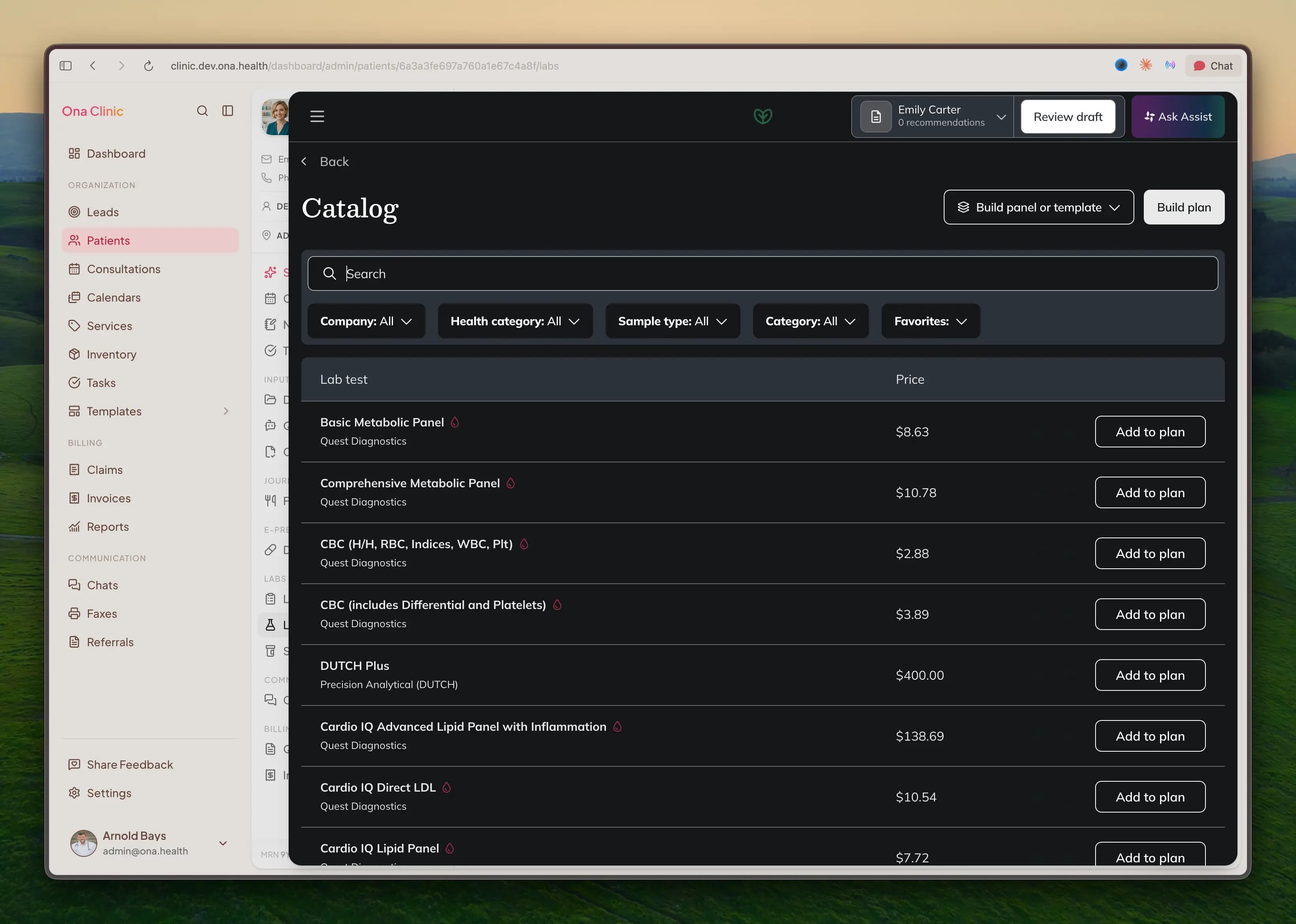The width and height of the screenshot is (1296, 924).
Task: Go to Consultations in the sidebar
Action: (123, 269)
